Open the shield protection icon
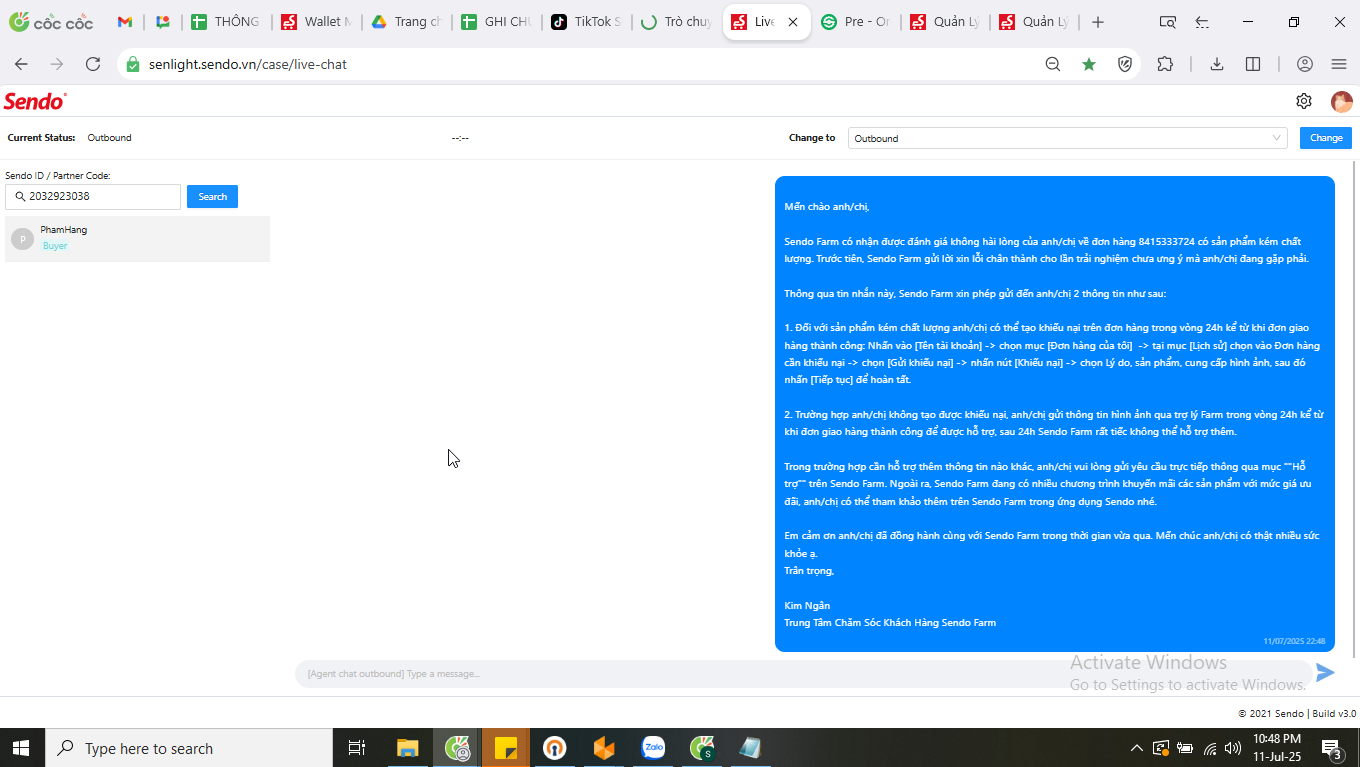This screenshot has height=767, width=1360. point(1125,64)
